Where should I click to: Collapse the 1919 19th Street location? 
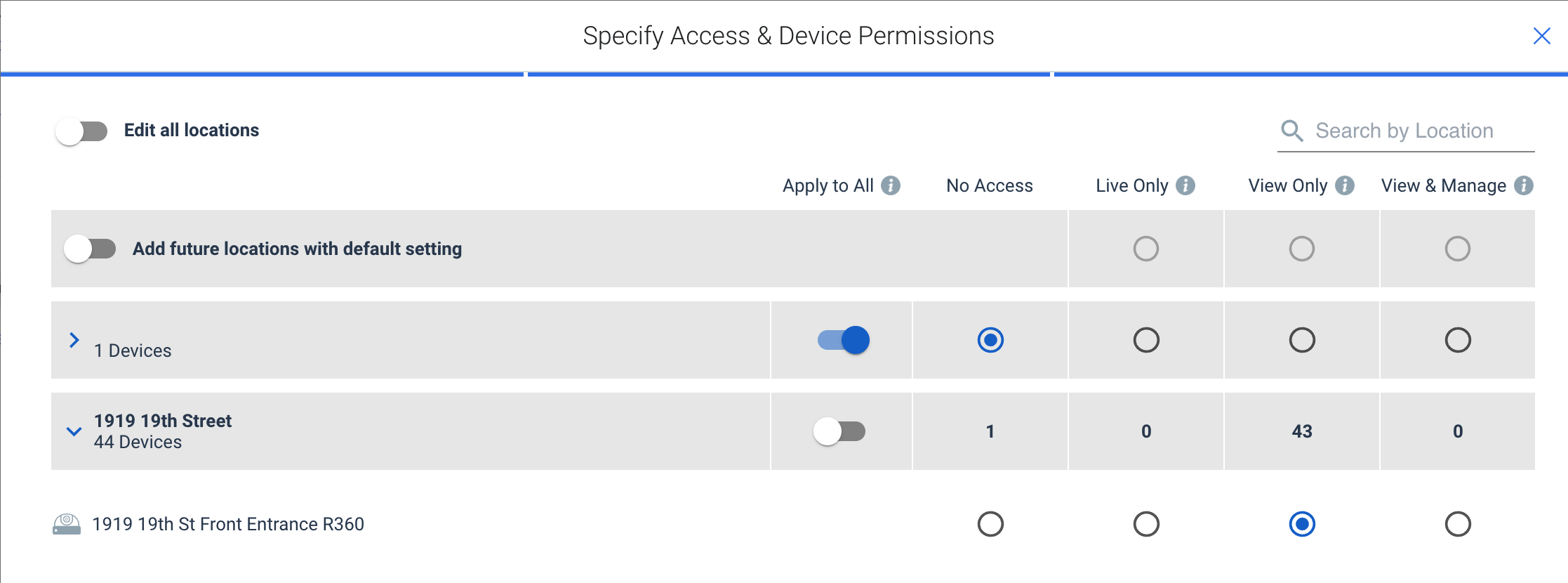pyautogui.click(x=74, y=431)
